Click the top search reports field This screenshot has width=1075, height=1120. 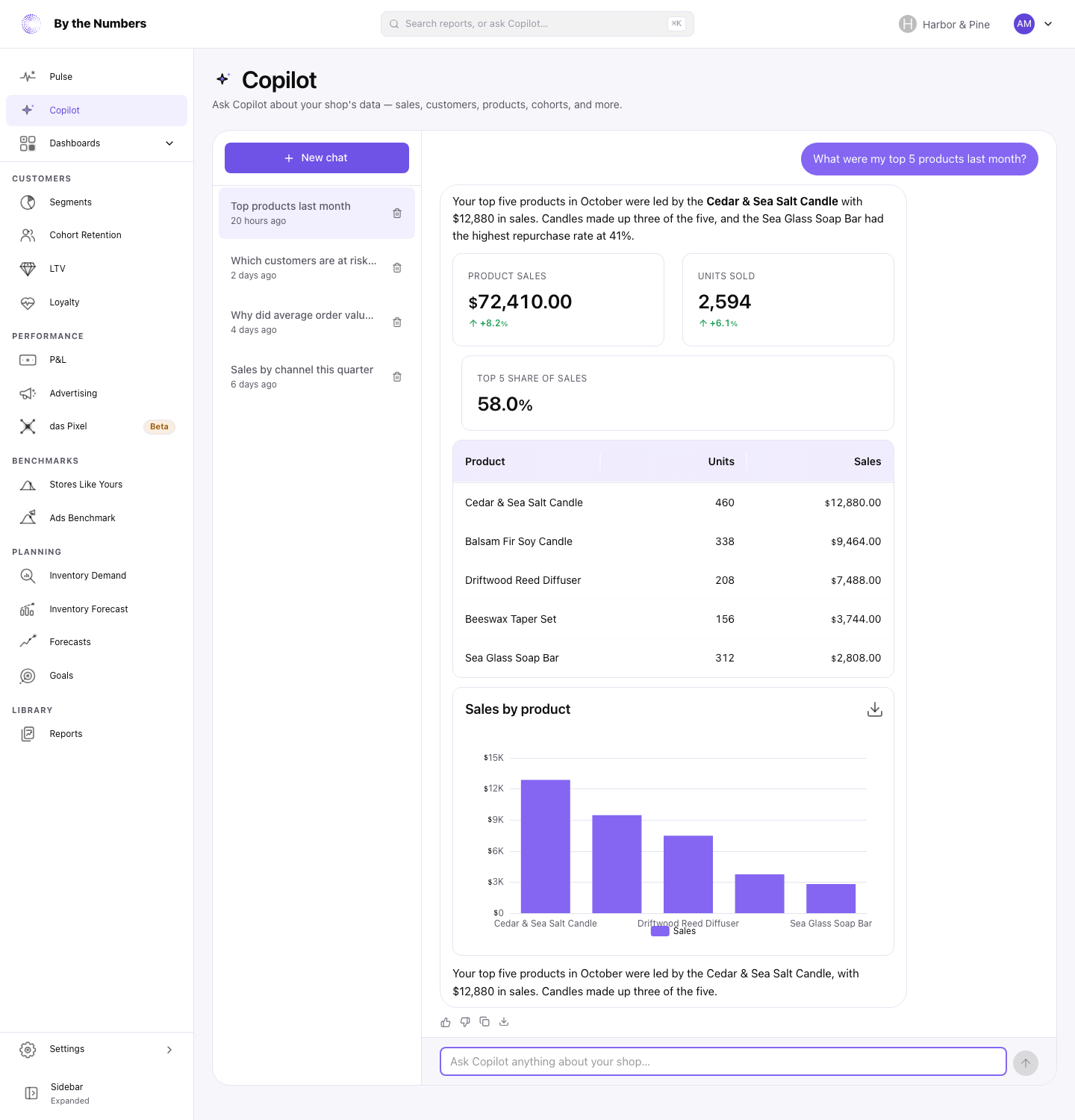click(x=537, y=24)
